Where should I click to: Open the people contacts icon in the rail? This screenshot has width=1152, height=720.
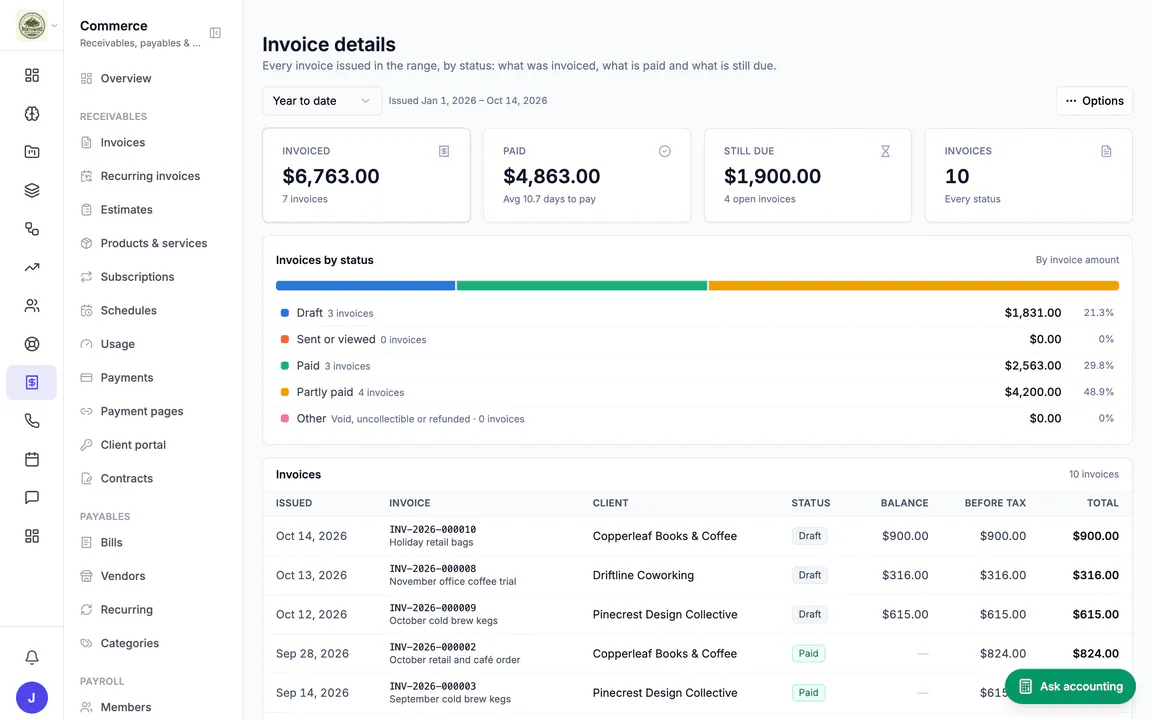pos(32,306)
